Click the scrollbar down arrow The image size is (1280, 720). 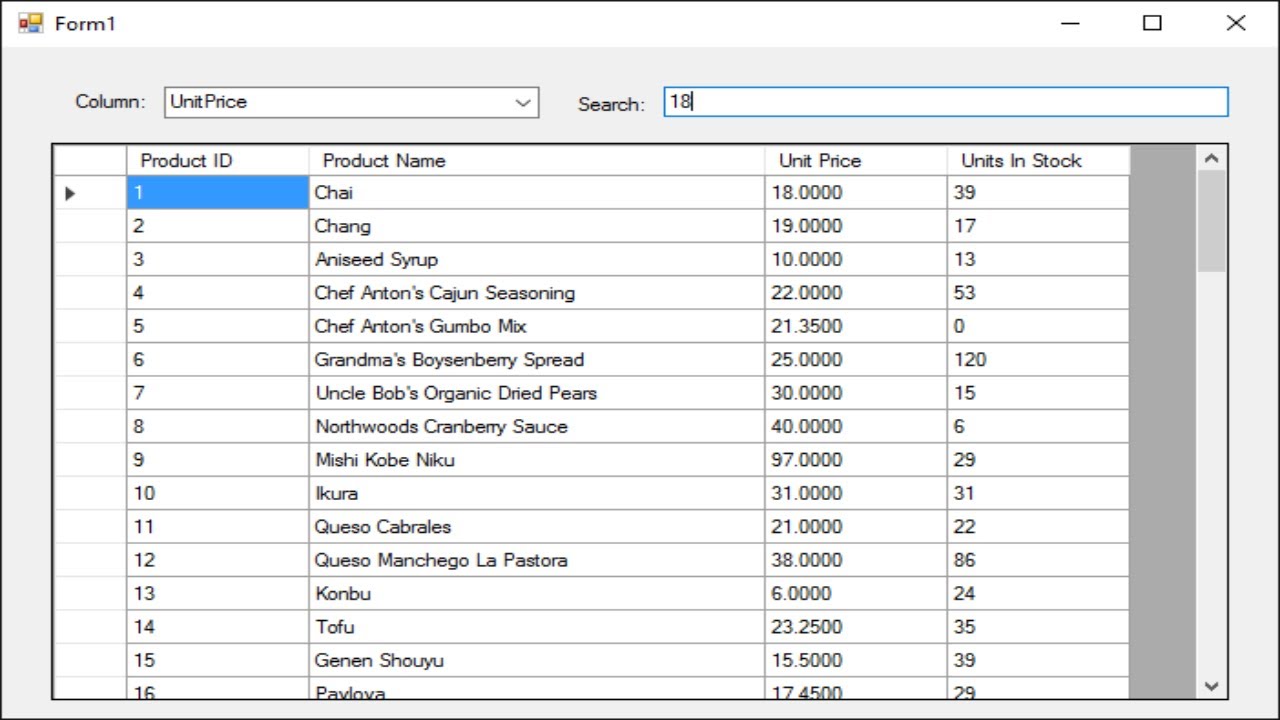tap(1211, 686)
